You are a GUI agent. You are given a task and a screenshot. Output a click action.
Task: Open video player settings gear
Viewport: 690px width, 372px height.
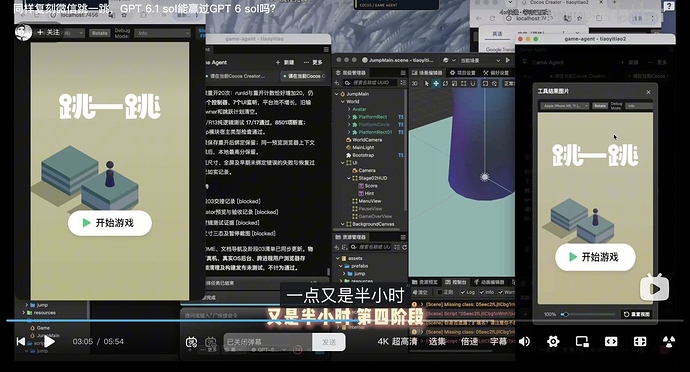553,341
